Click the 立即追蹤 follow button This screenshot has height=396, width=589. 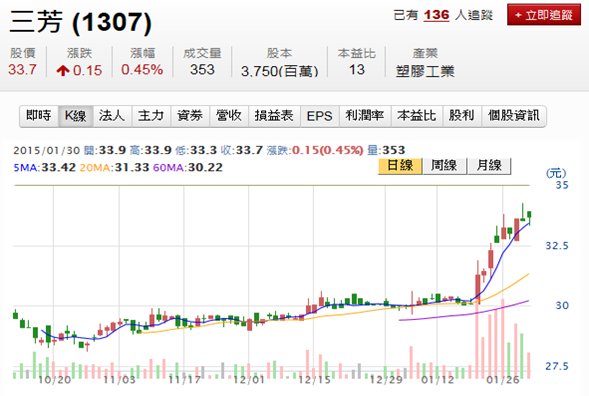coord(544,15)
